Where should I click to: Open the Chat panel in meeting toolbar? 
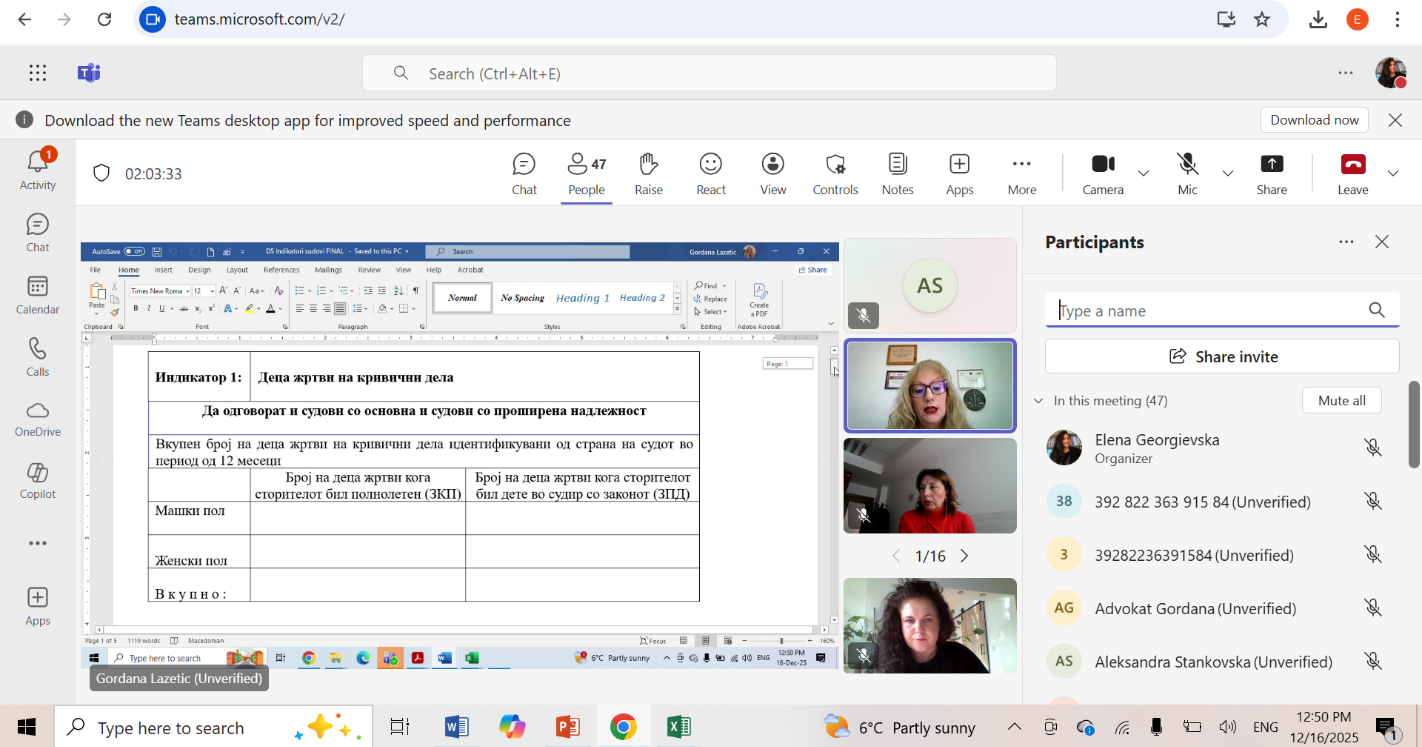click(524, 173)
